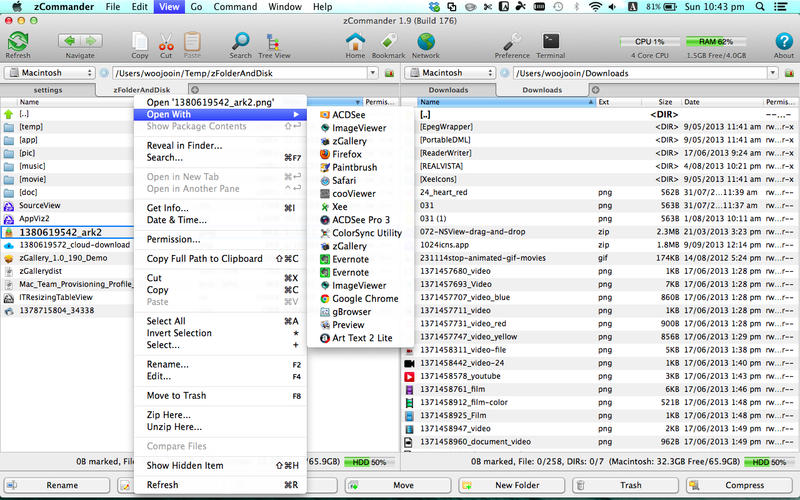Click the Network globe icon
The image size is (800, 500).
coord(426,42)
